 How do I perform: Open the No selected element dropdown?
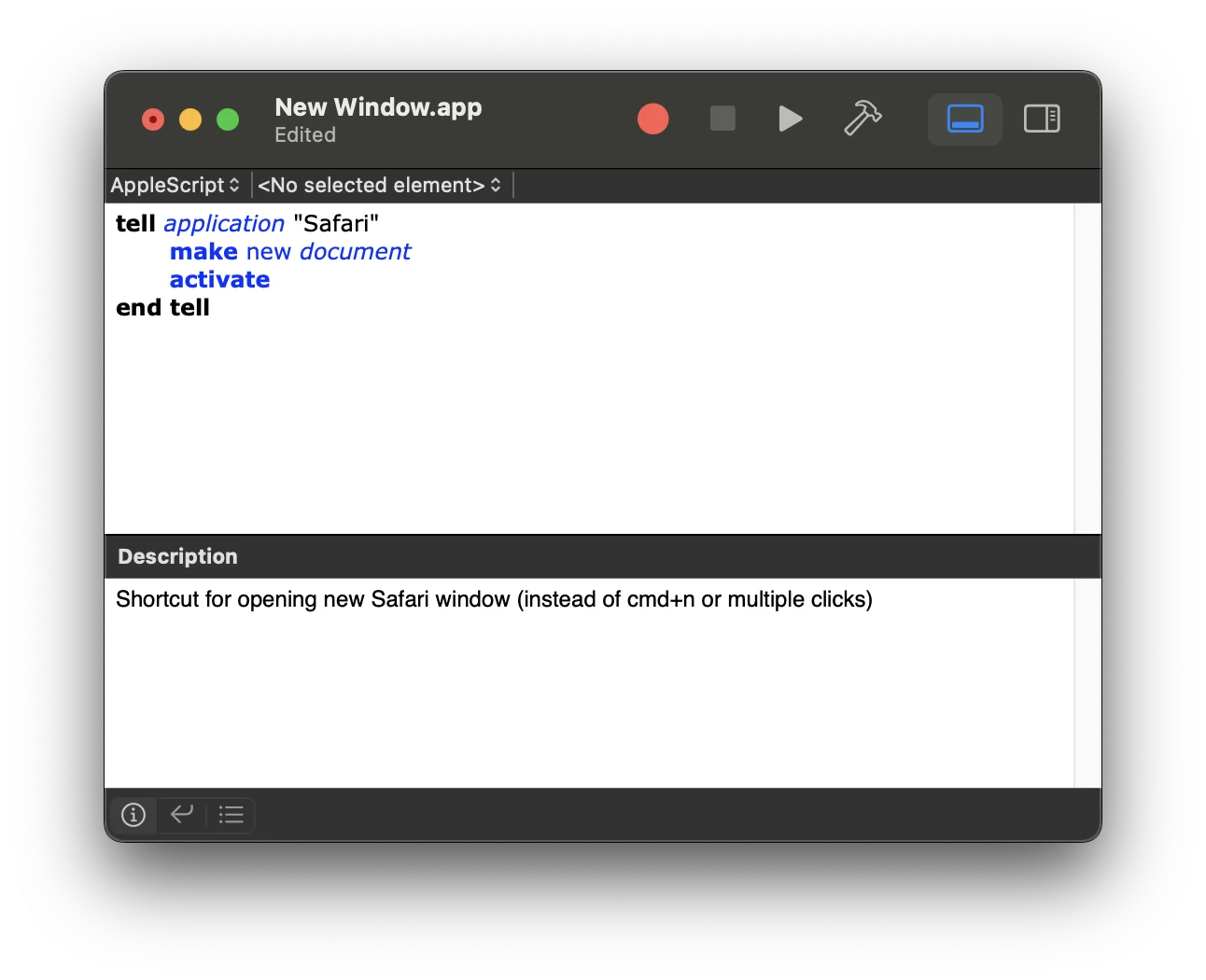[380, 185]
